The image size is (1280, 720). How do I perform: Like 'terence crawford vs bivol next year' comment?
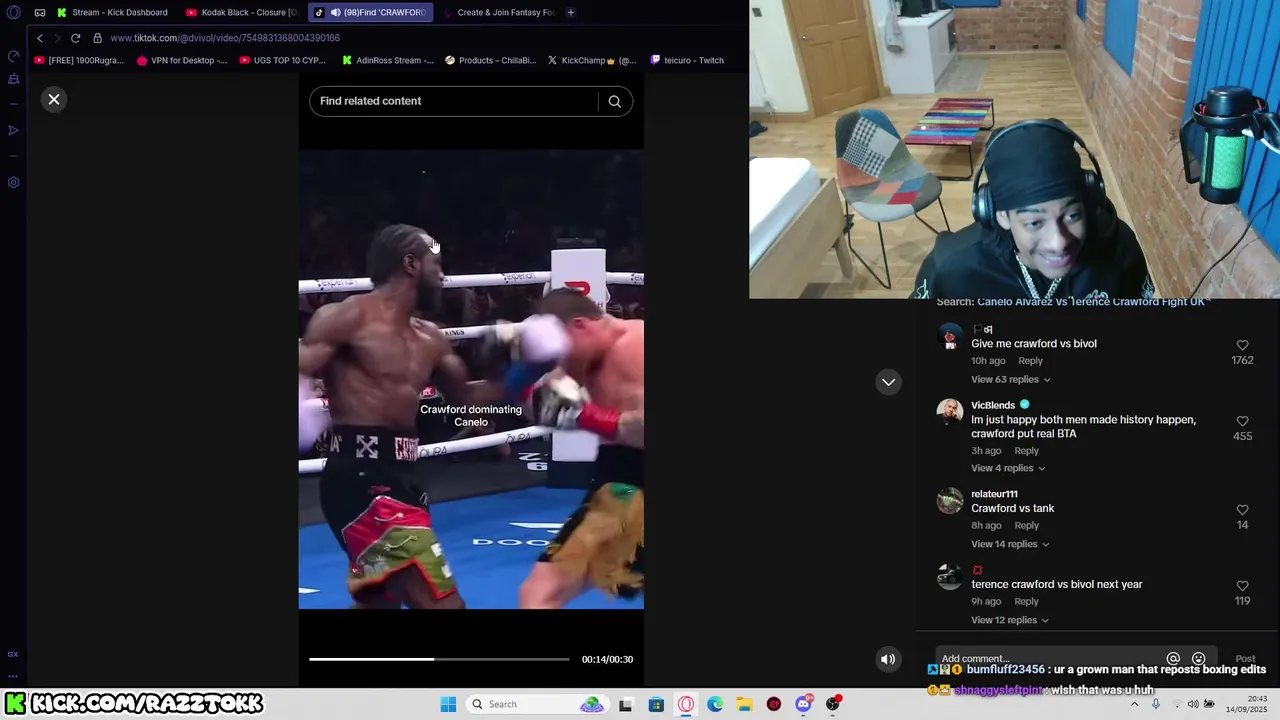pyautogui.click(x=1242, y=586)
